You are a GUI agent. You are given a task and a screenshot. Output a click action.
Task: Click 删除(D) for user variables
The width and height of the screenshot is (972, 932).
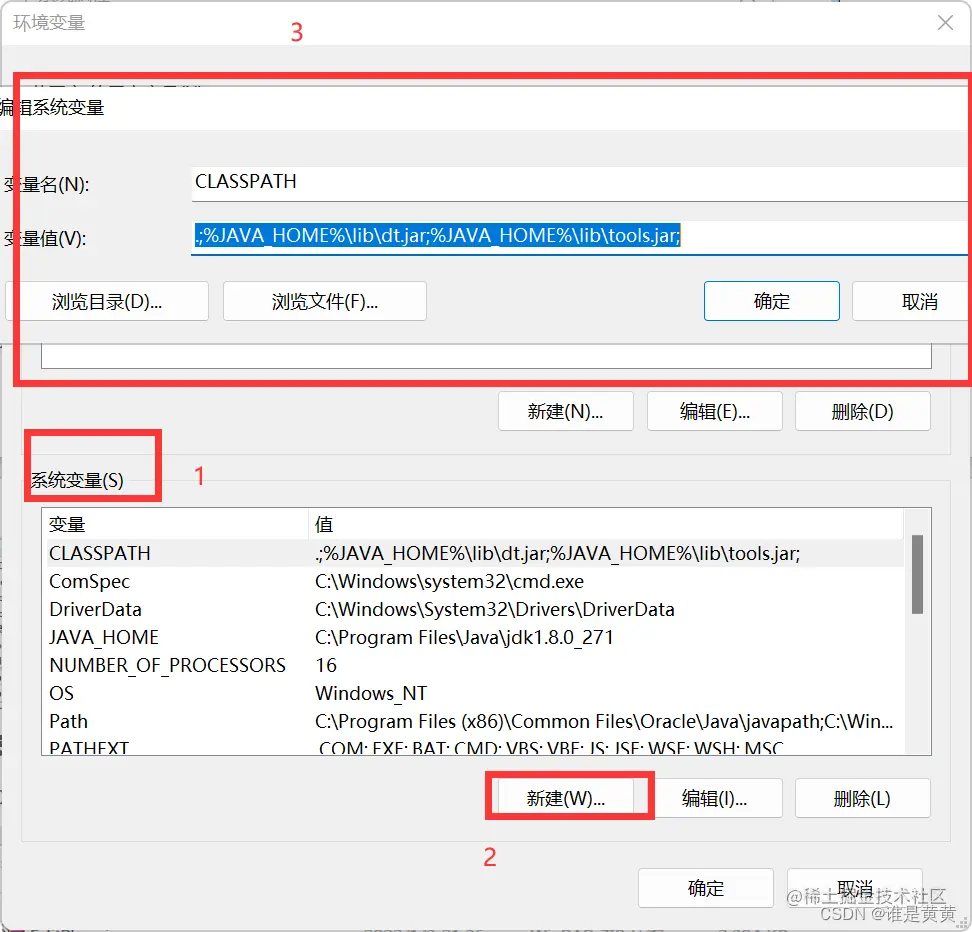pos(862,411)
